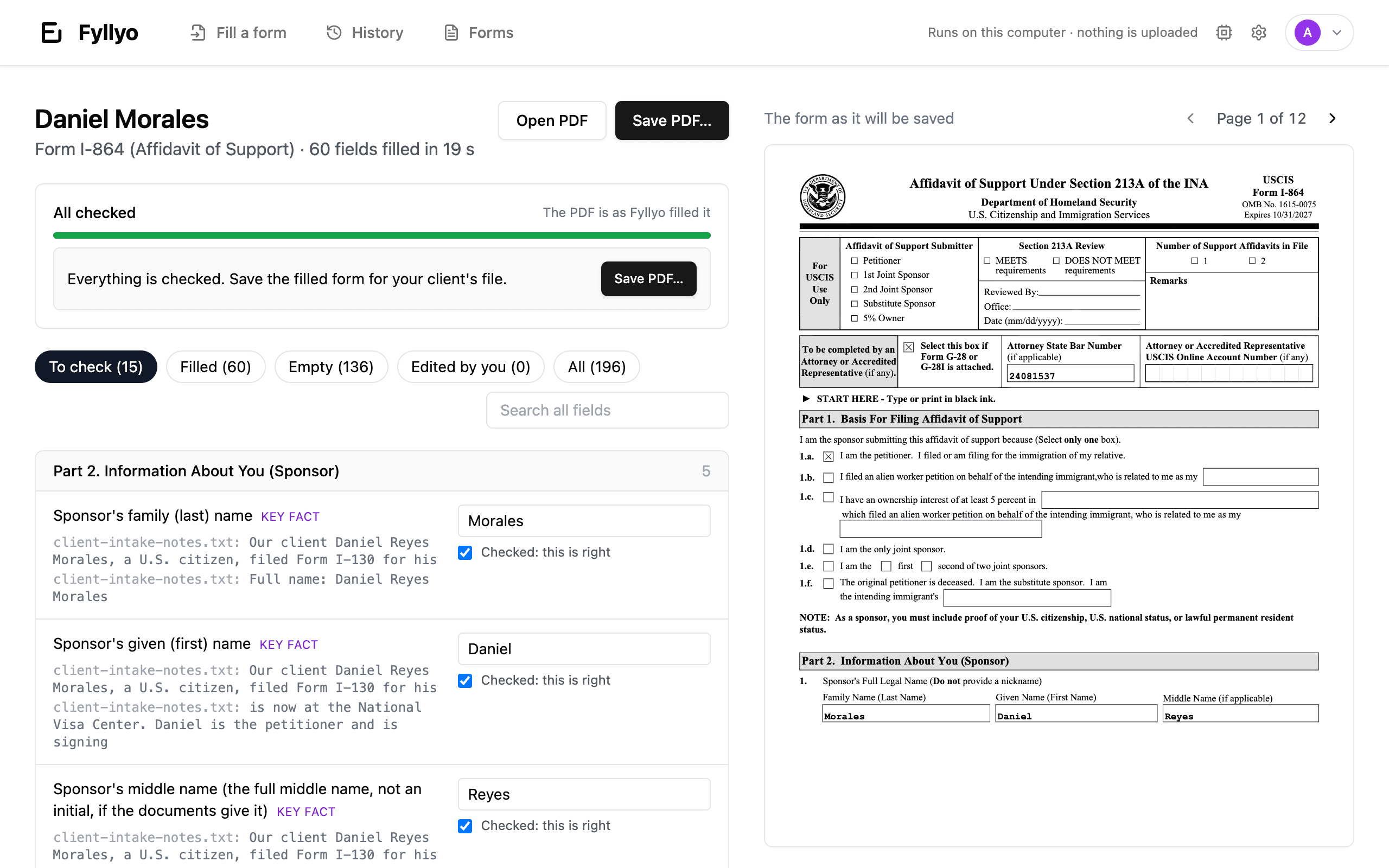Toggle checkbox 1.d. only joint sponsor

point(828,550)
